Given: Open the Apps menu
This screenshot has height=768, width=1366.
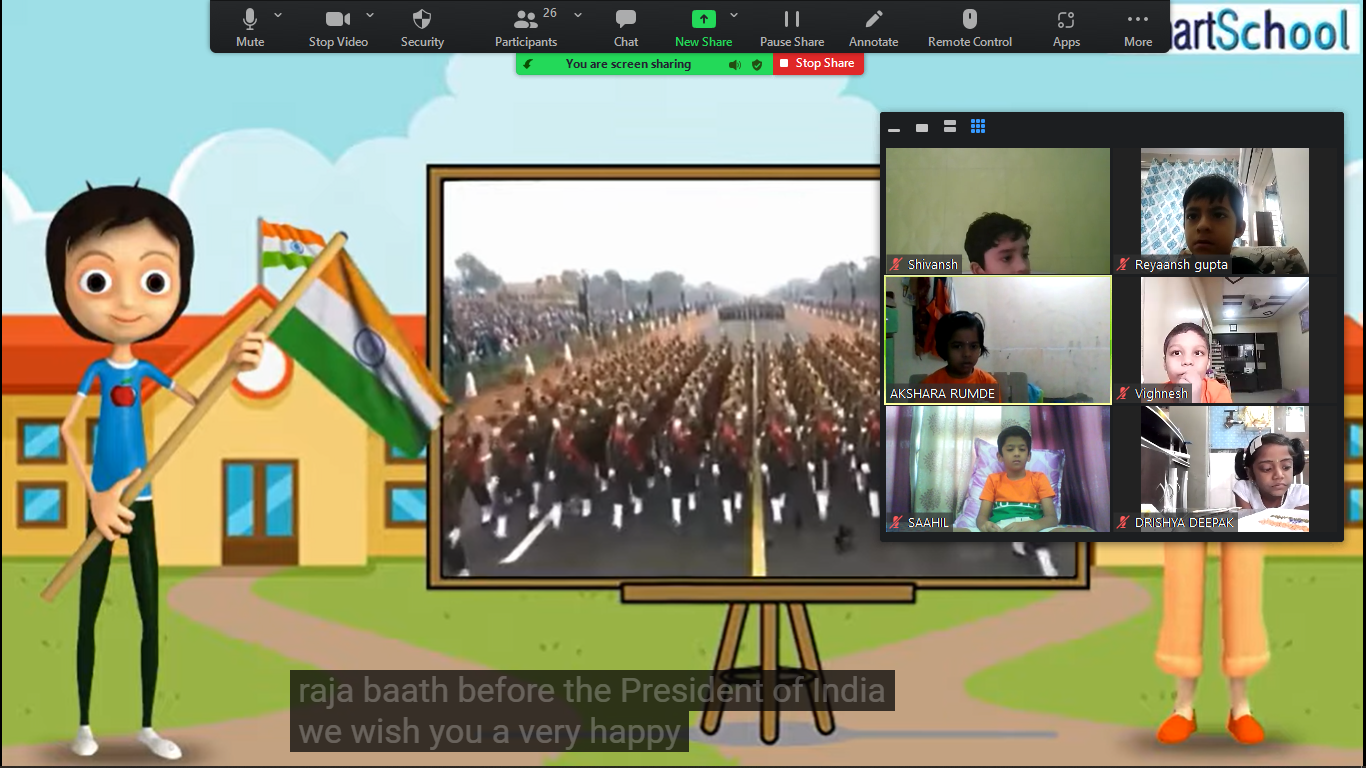Looking at the screenshot, I should tap(1066, 27).
